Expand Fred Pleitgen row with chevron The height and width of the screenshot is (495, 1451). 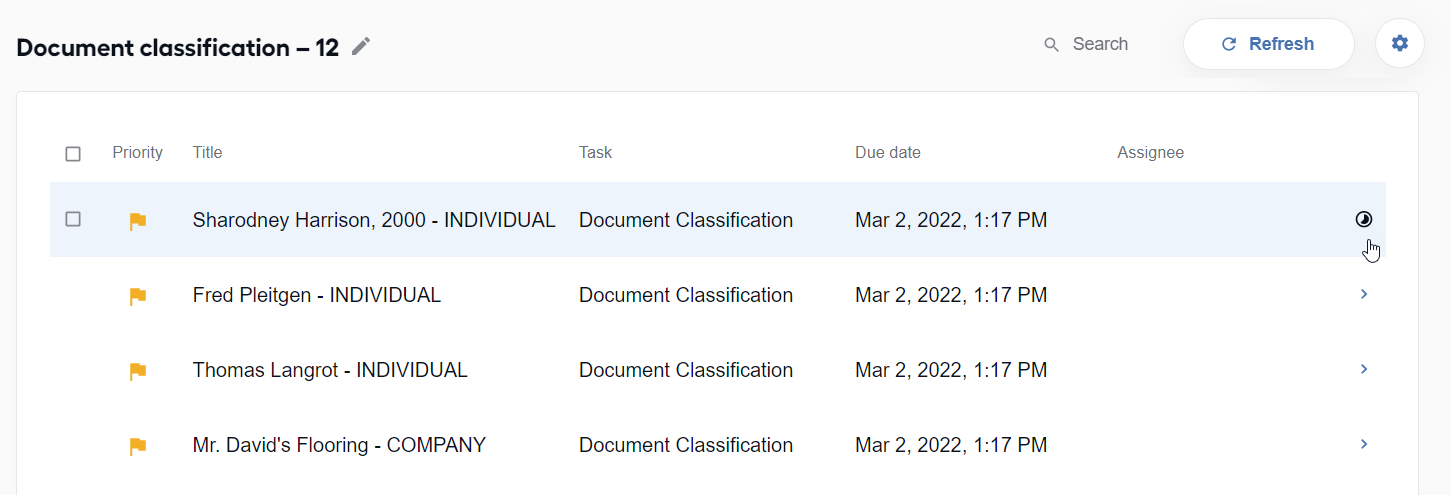(x=1364, y=294)
